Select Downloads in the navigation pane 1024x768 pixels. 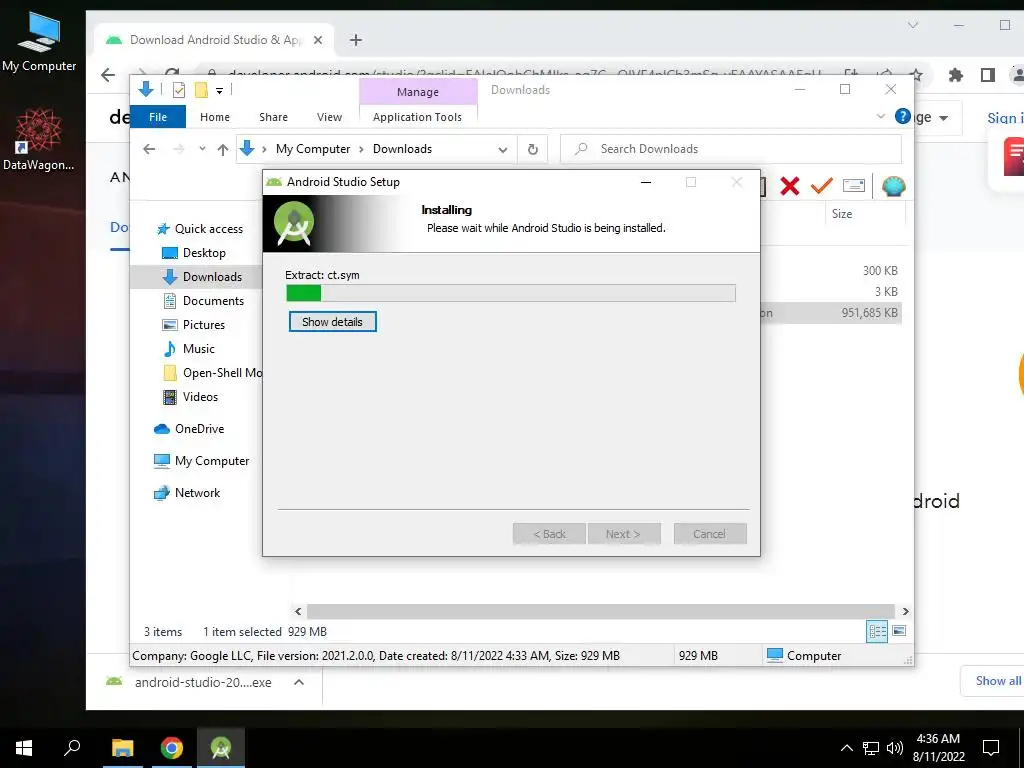pyautogui.click(x=202, y=277)
